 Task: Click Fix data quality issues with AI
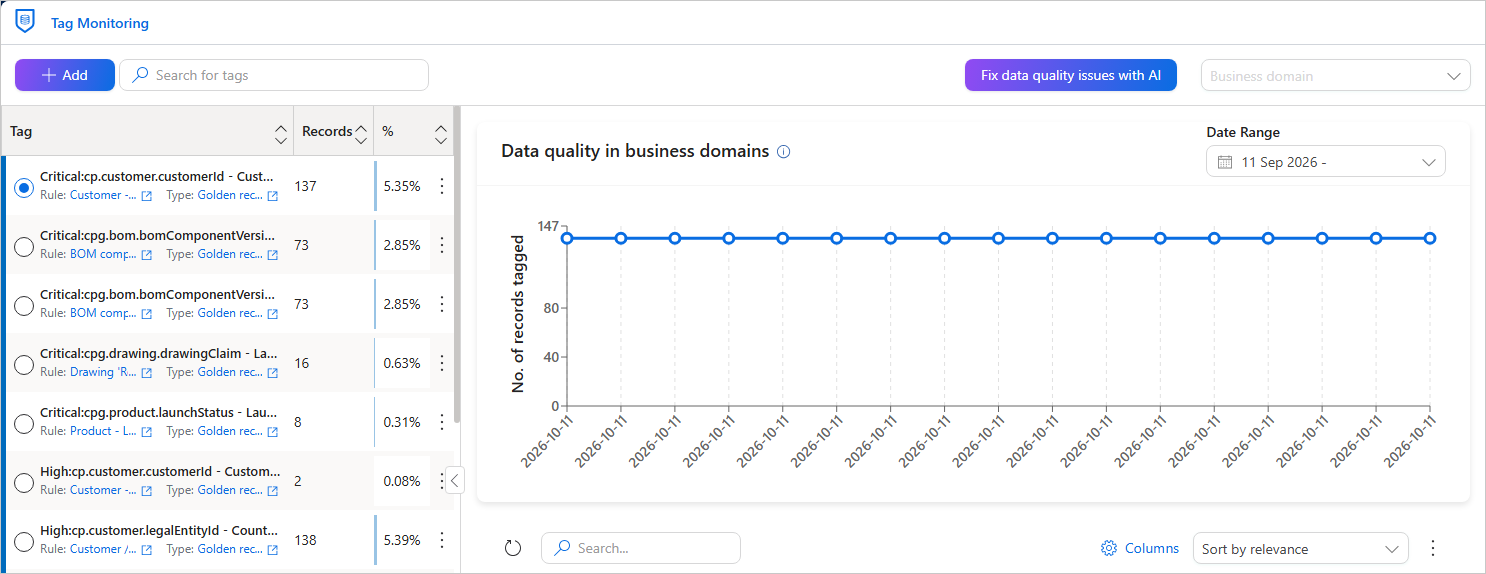(x=1070, y=75)
